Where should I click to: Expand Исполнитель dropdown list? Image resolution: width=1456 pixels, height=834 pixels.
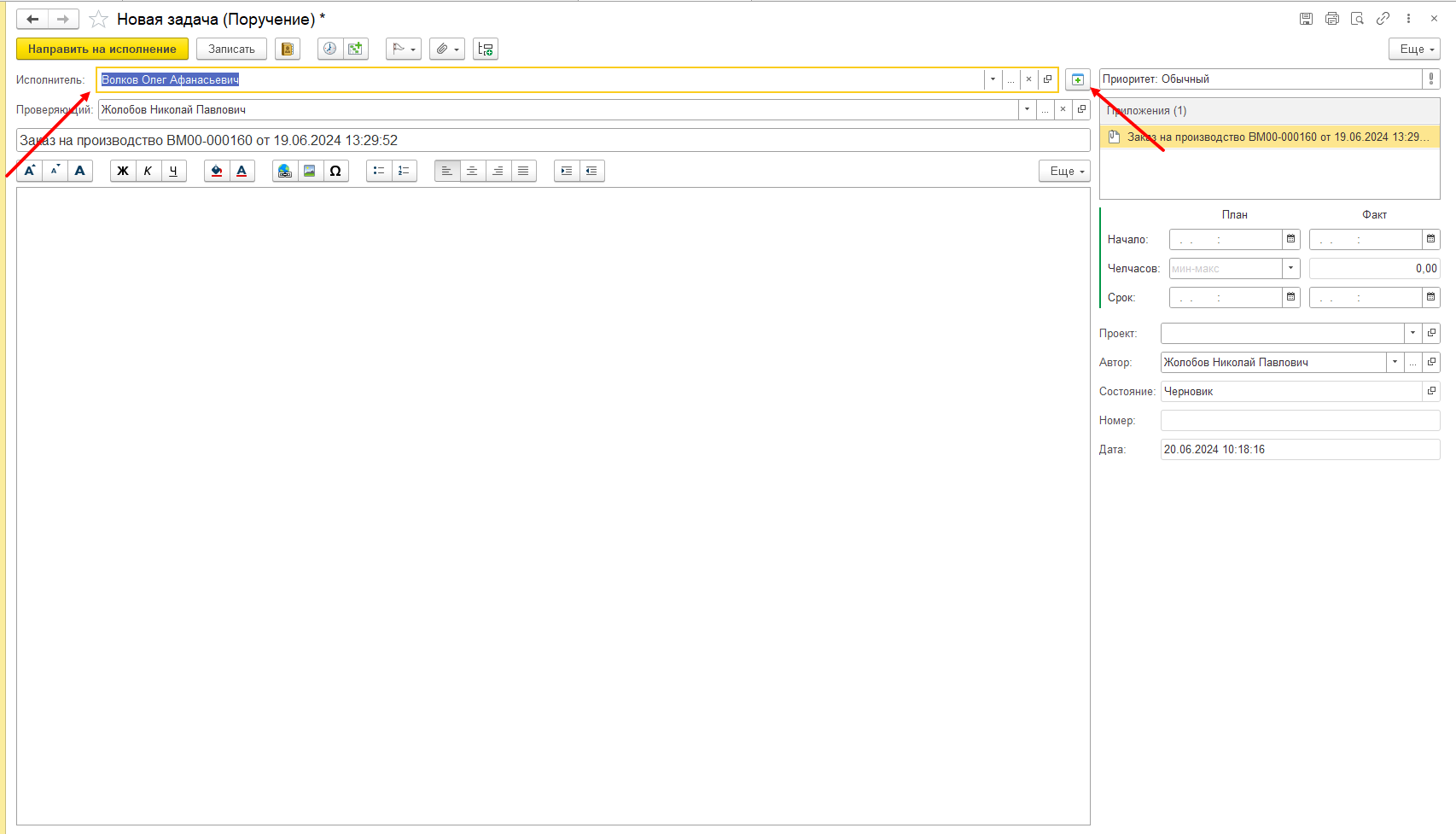pyautogui.click(x=993, y=79)
